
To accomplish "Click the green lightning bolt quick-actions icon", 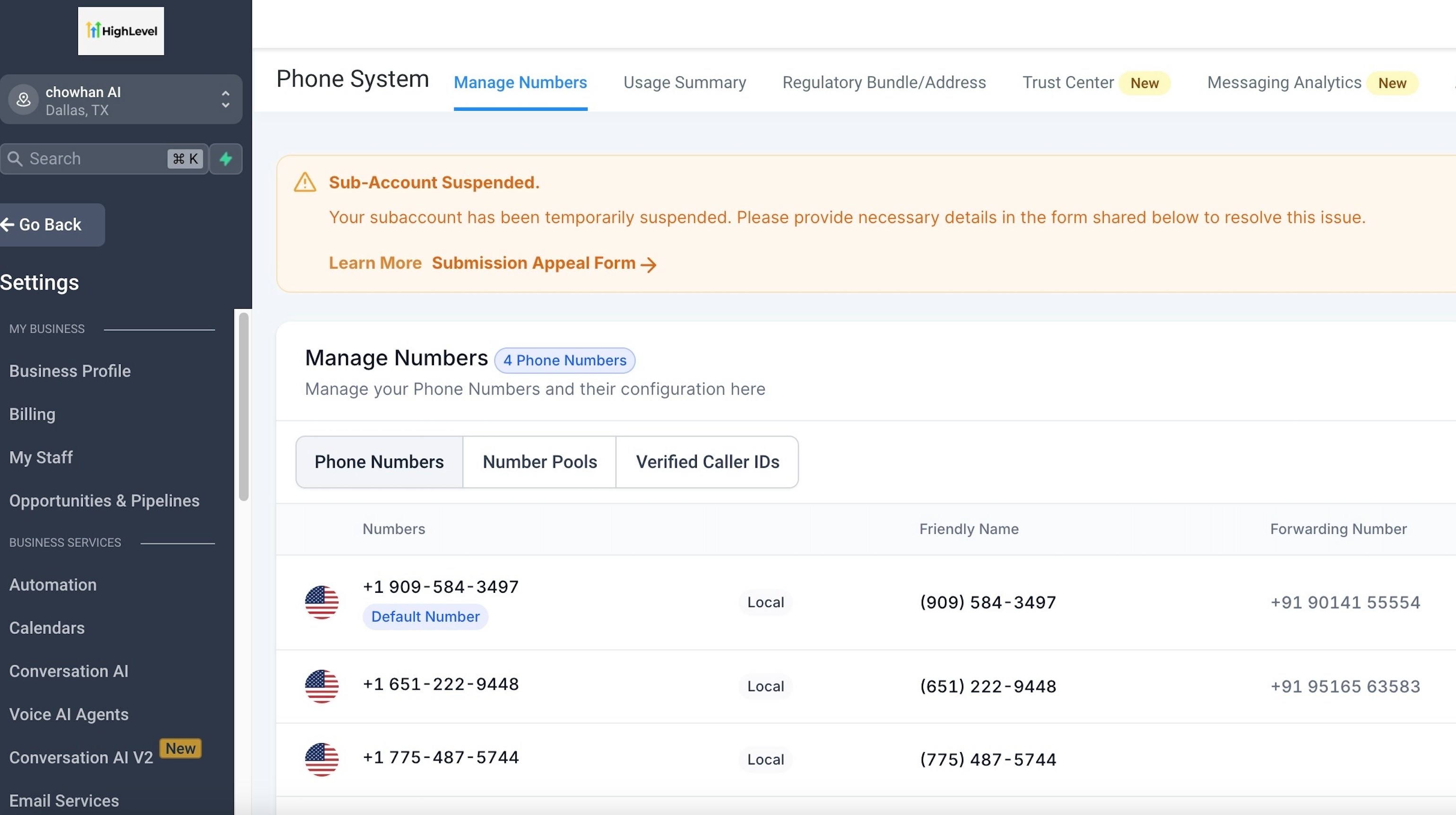I will pos(226,159).
